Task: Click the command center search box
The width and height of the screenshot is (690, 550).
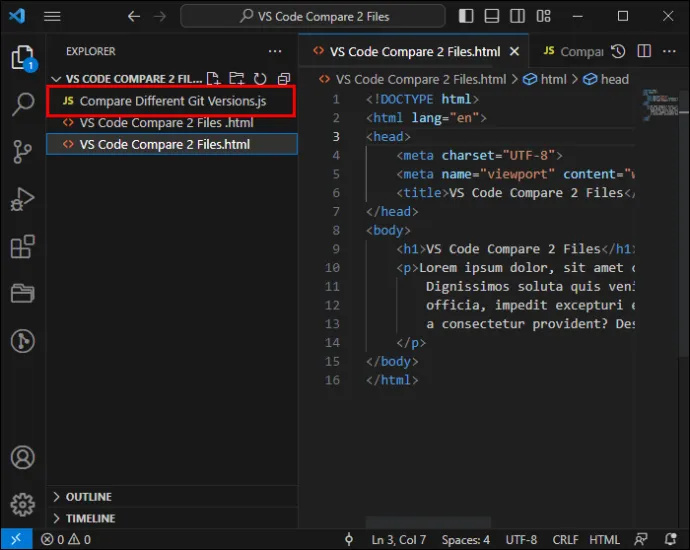Action: pyautogui.click(x=313, y=16)
